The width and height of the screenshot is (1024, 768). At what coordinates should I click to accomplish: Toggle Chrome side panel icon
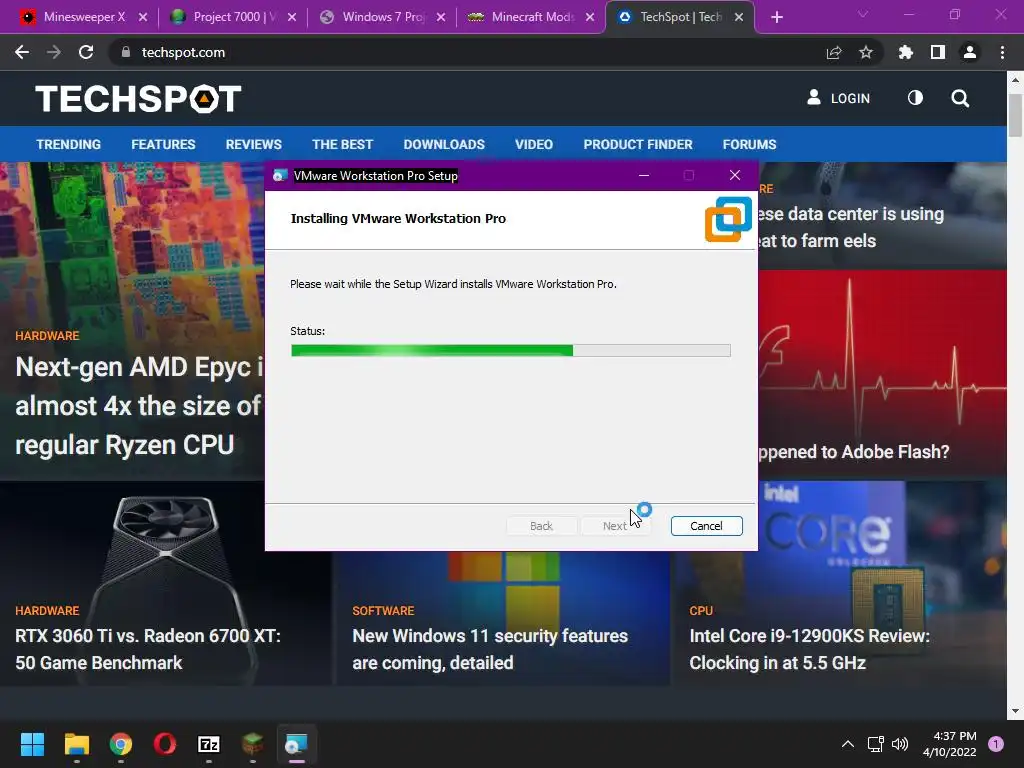937,52
